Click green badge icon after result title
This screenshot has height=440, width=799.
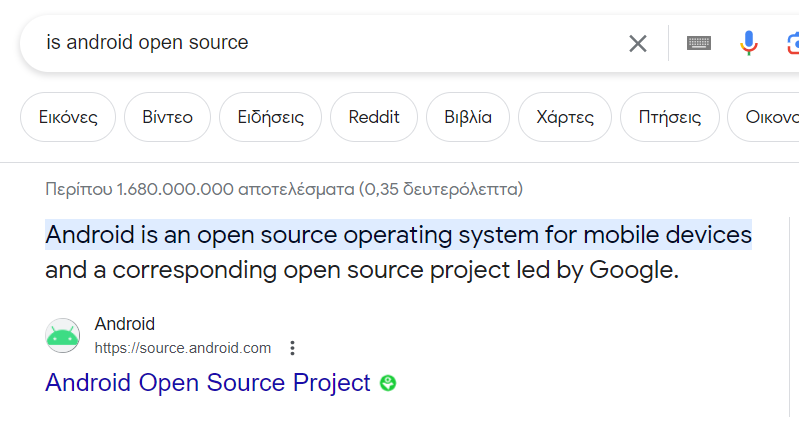click(388, 383)
